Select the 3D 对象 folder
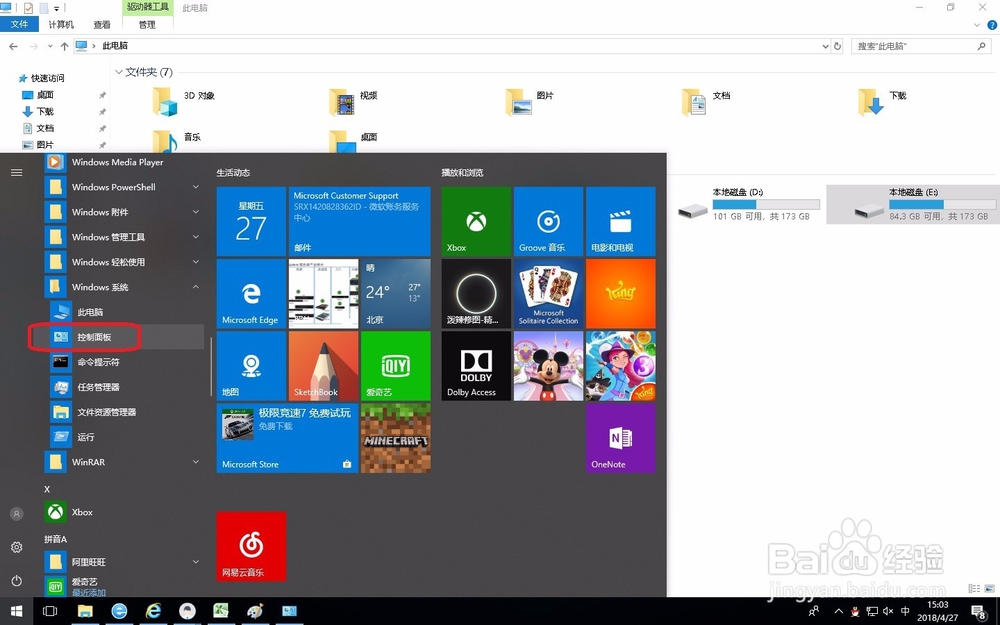The width and height of the screenshot is (1000, 625). (x=184, y=101)
